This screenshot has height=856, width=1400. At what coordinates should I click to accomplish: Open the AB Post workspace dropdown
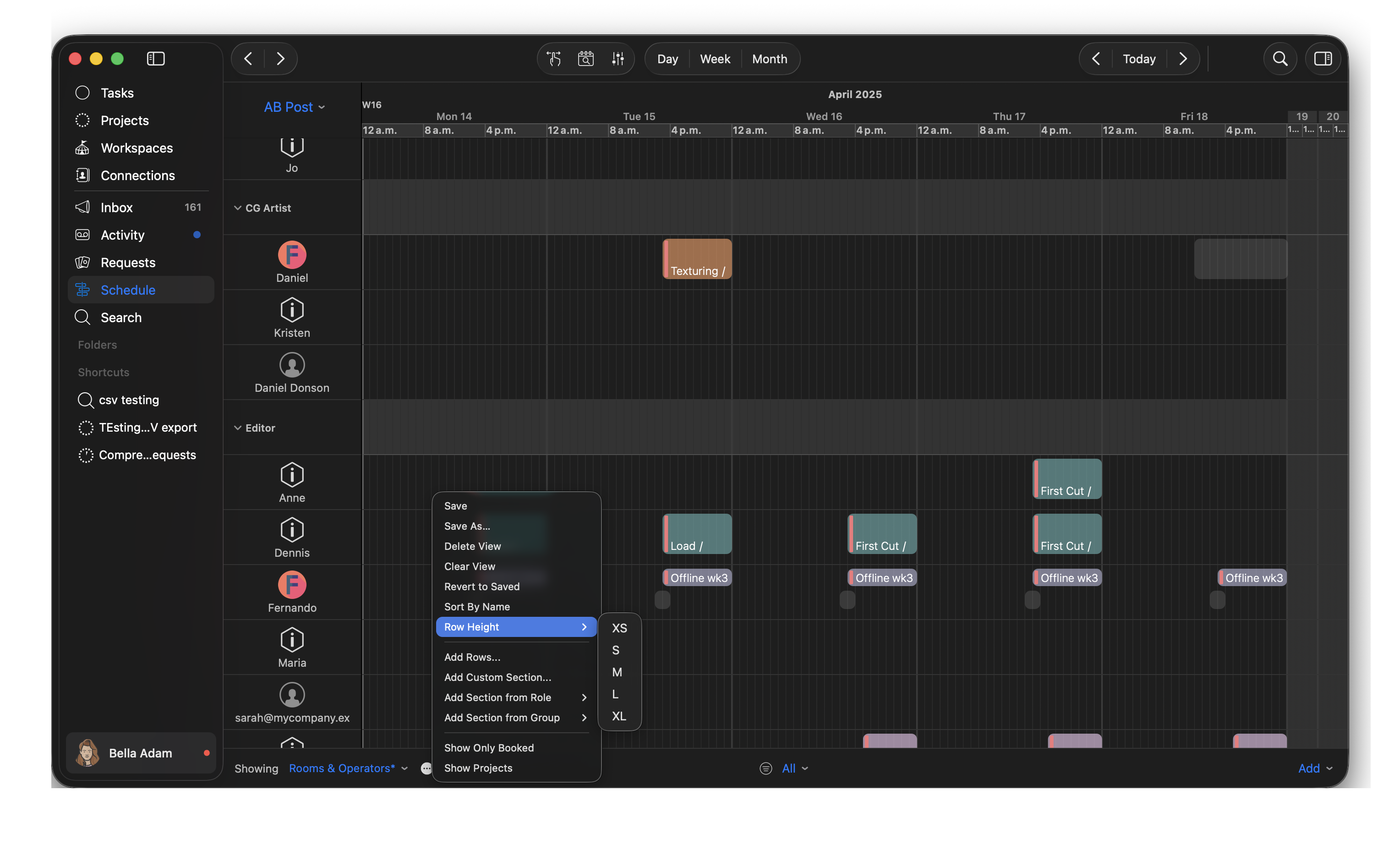[294, 107]
